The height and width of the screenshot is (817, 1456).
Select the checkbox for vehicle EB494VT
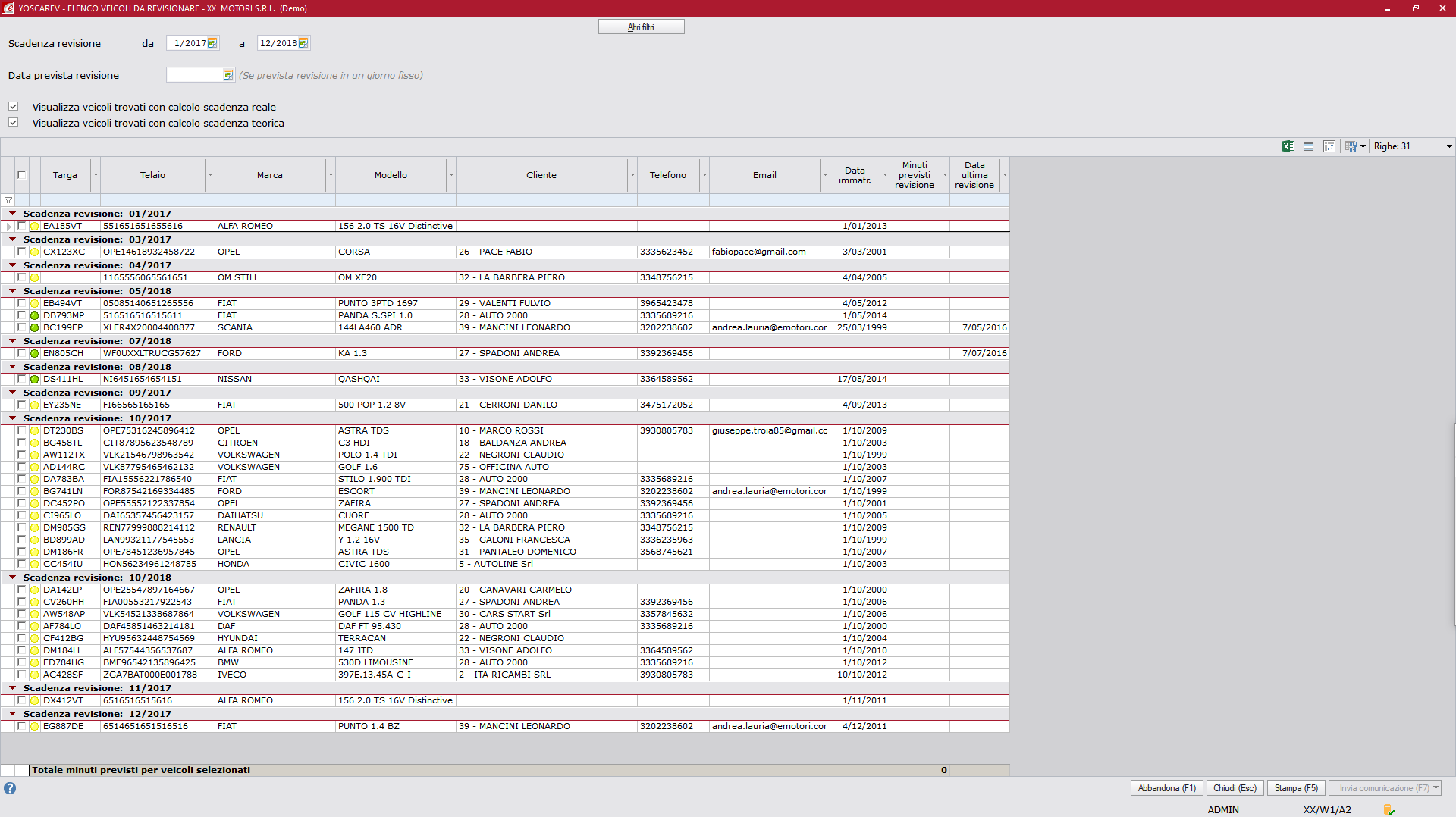click(22, 303)
